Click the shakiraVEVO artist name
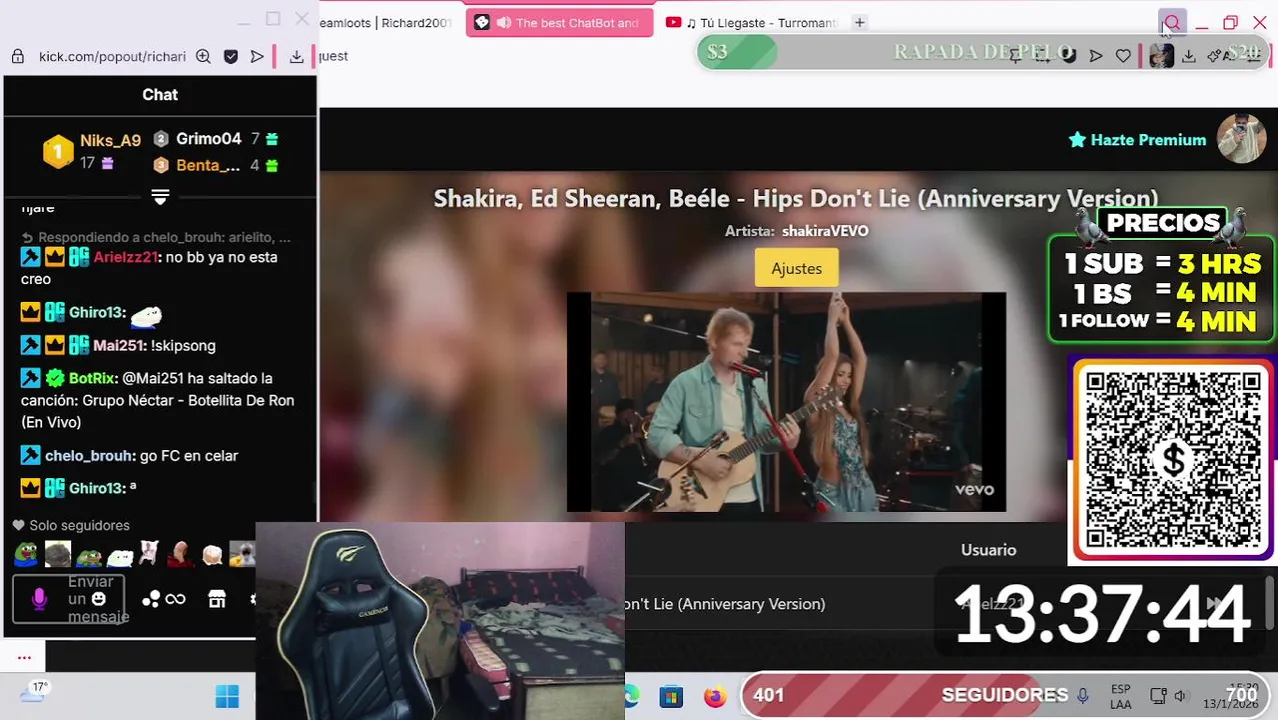This screenshot has height=720, width=1278. pyautogui.click(x=825, y=231)
